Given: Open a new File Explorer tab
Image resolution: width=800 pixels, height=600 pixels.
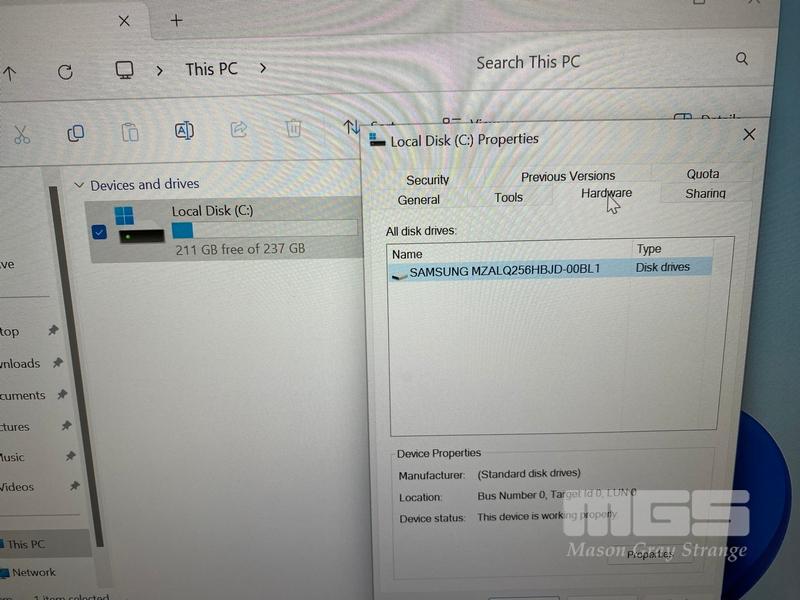Looking at the screenshot, I should (176, 20).
